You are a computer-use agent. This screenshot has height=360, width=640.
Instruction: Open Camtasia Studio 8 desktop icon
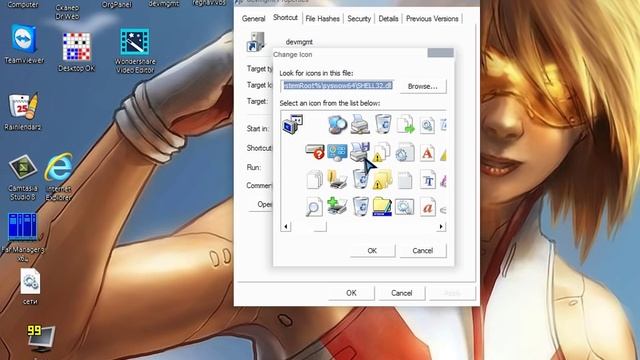23,178
